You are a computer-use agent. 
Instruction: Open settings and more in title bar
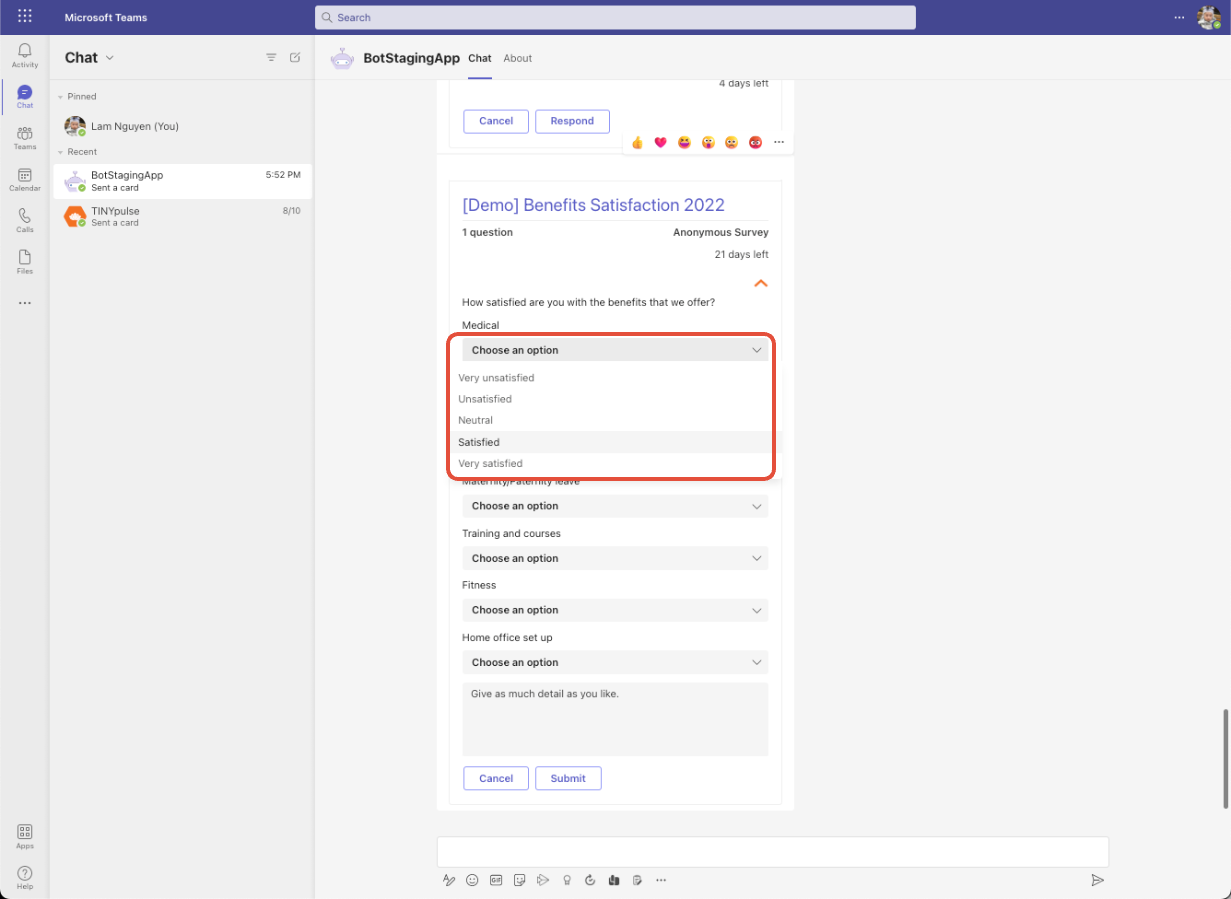click(1179, 17)
